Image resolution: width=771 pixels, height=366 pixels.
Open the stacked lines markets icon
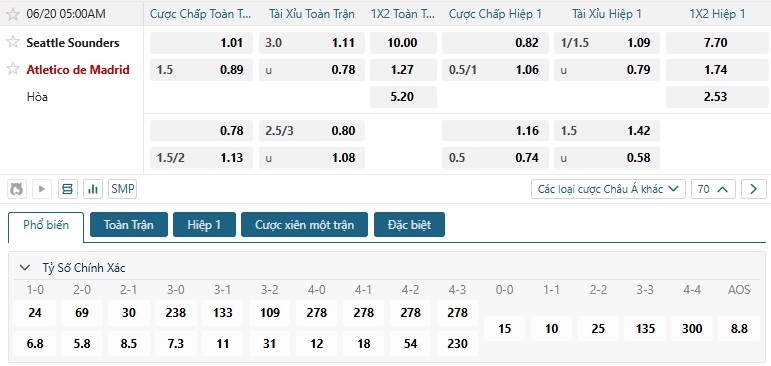(x=67, y=189)
